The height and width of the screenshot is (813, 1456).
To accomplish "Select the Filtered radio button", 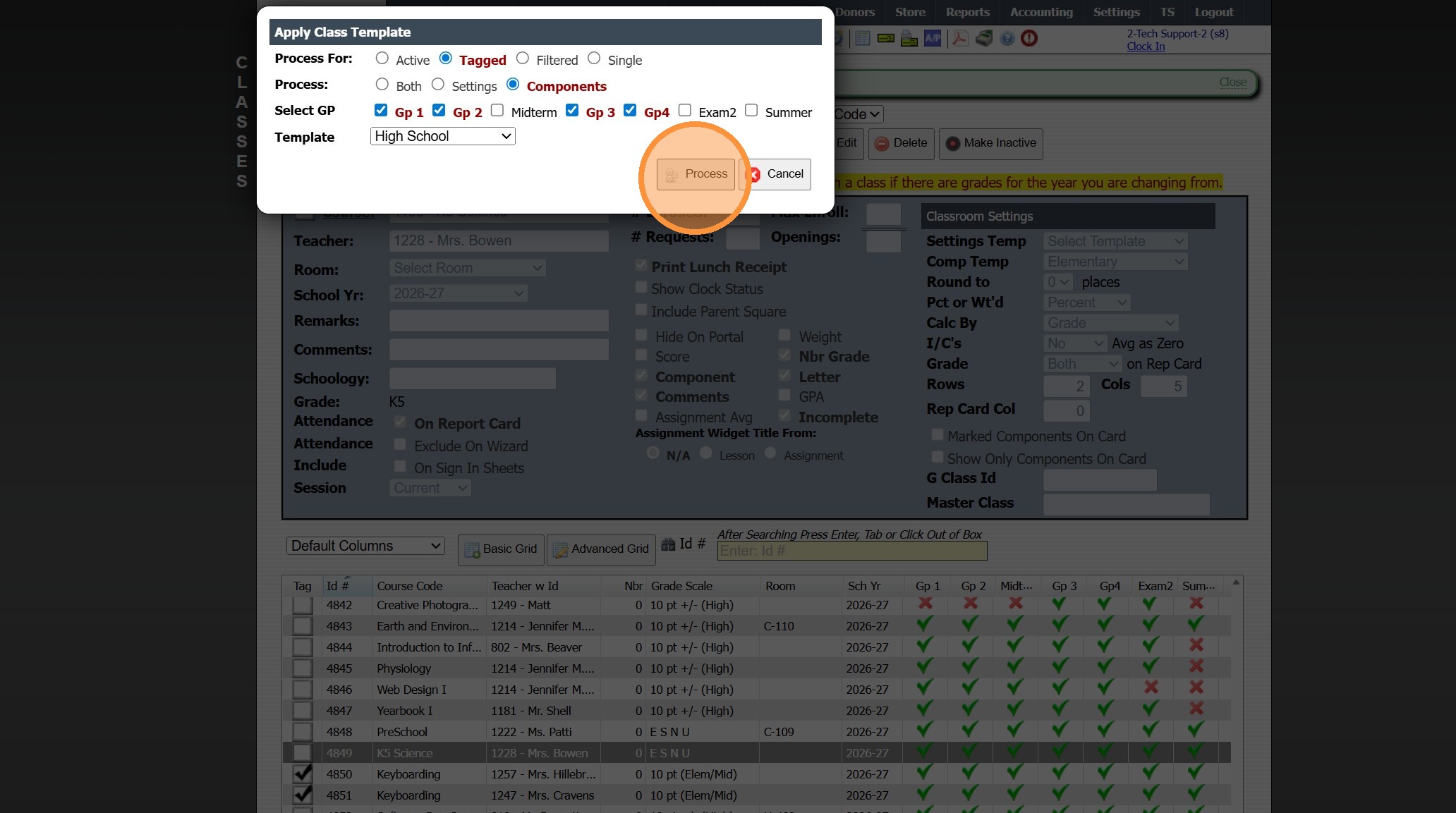I will (523, 58).
